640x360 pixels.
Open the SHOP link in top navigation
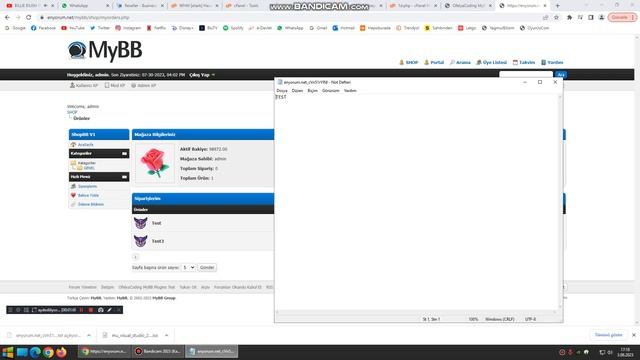[409, 62]
